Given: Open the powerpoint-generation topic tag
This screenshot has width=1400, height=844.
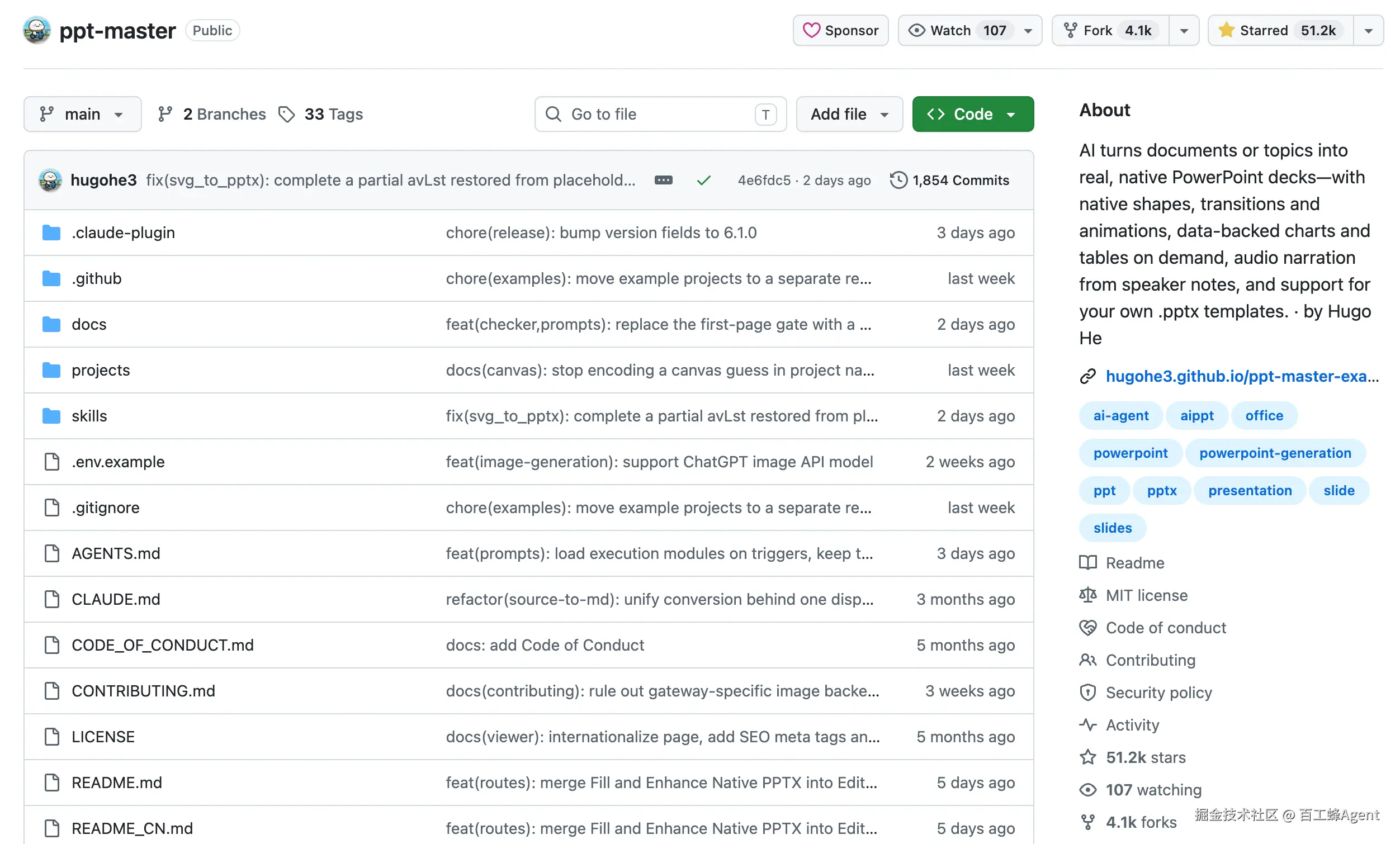Looking at the screenshot, I should coord(1275,453).
